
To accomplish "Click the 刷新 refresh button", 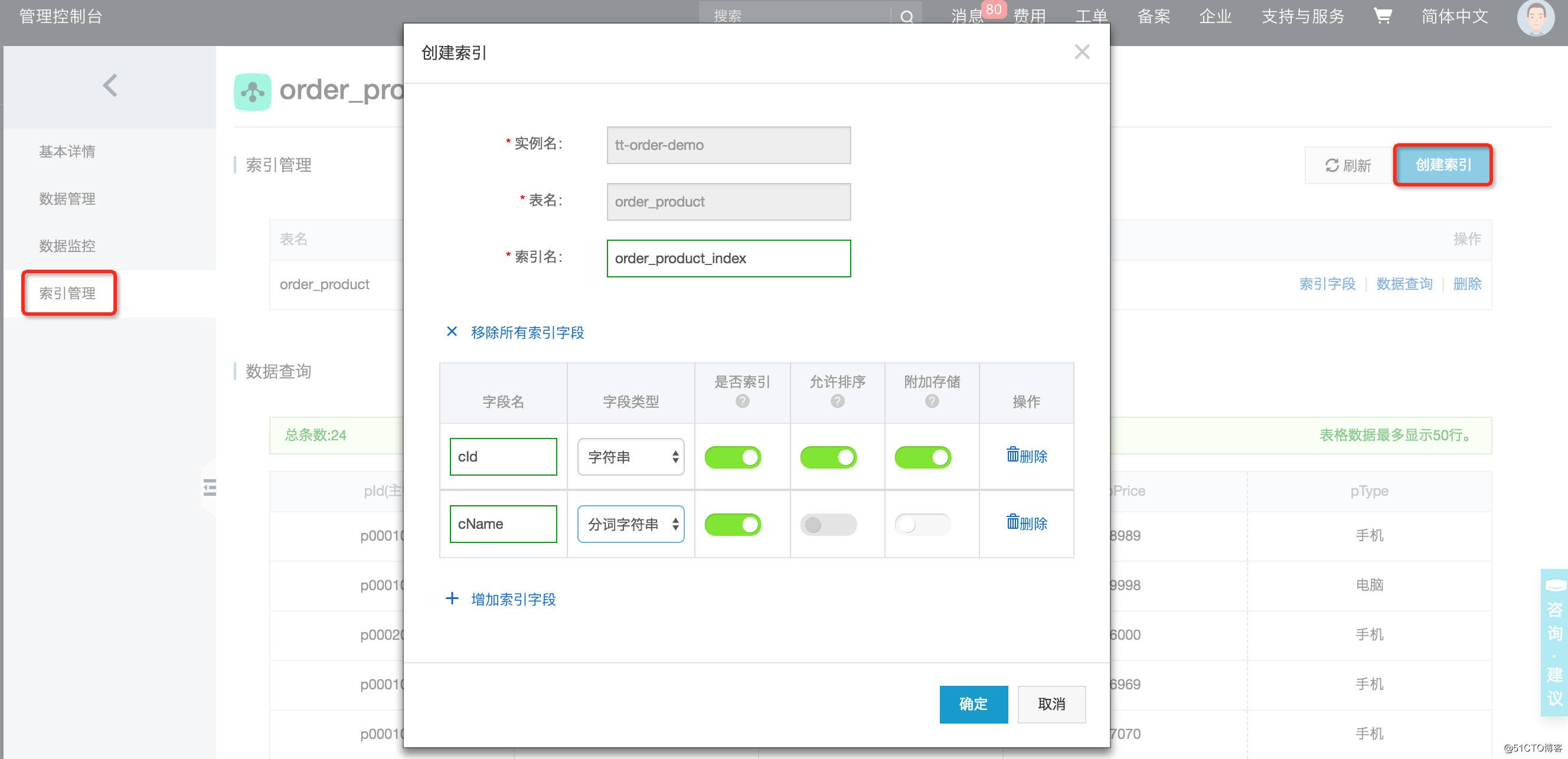I will pos(1348,166).
